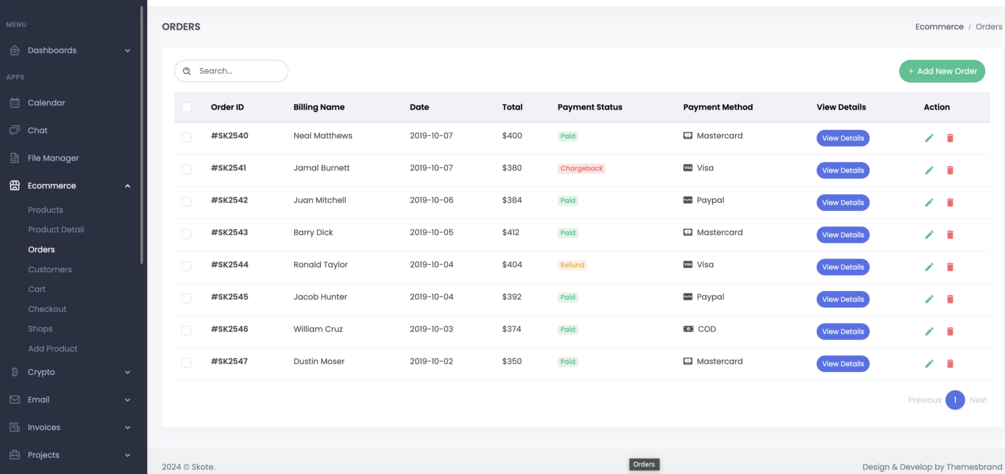Image resolution: width=1005 pixels, height=474 pixels.
Task: Check the box for order #SK2541
Action: tap(187, 169)
